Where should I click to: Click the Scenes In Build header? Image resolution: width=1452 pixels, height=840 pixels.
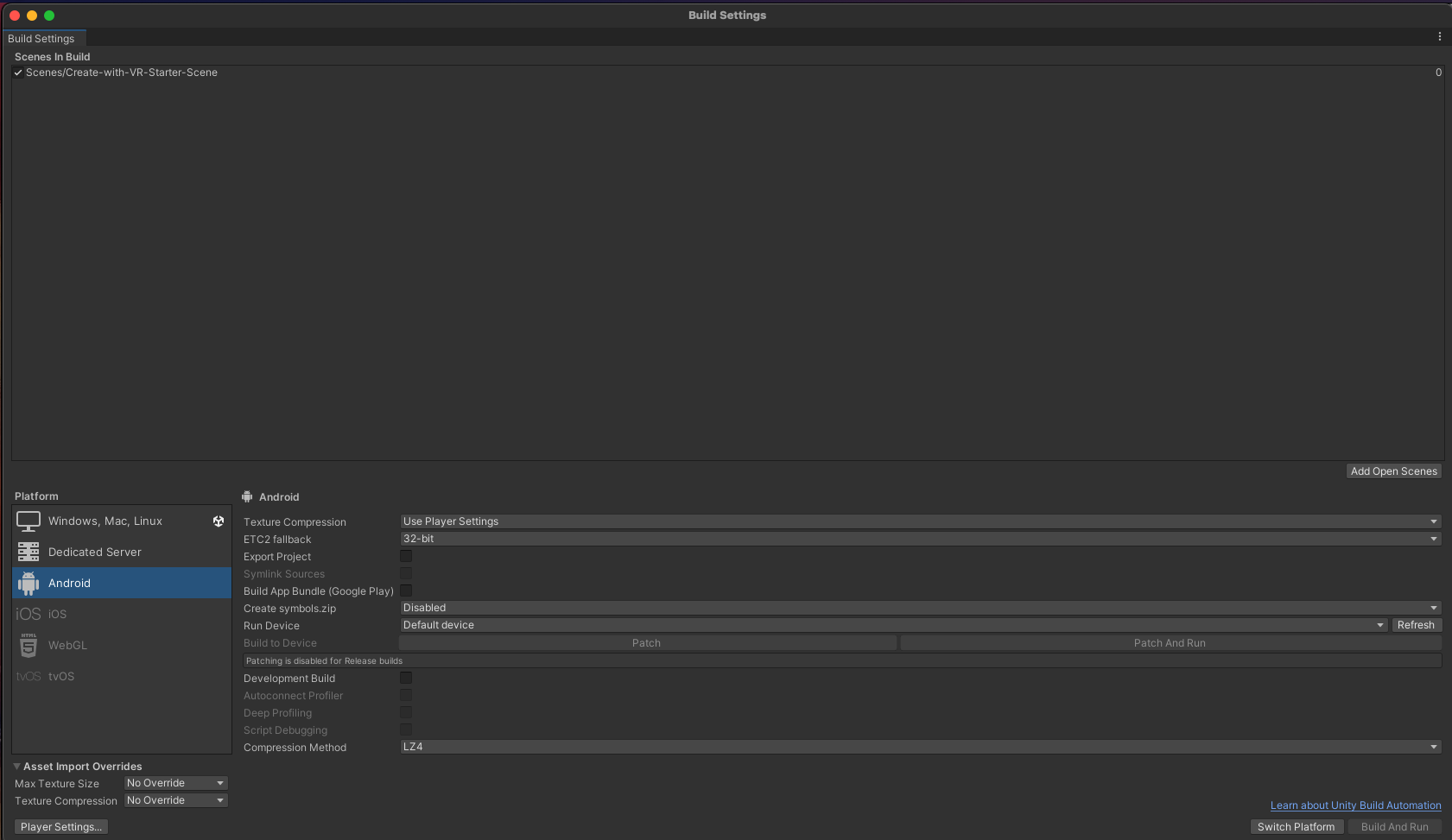coord(53,57)
